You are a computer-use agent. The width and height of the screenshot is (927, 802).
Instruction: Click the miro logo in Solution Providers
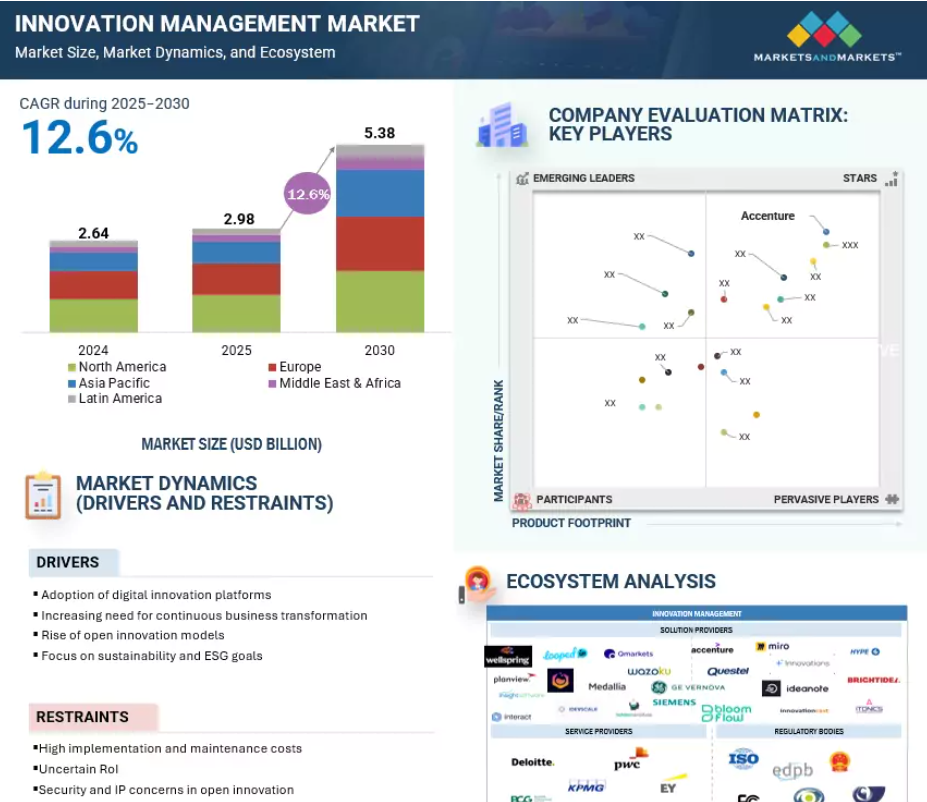pos(772,647)
